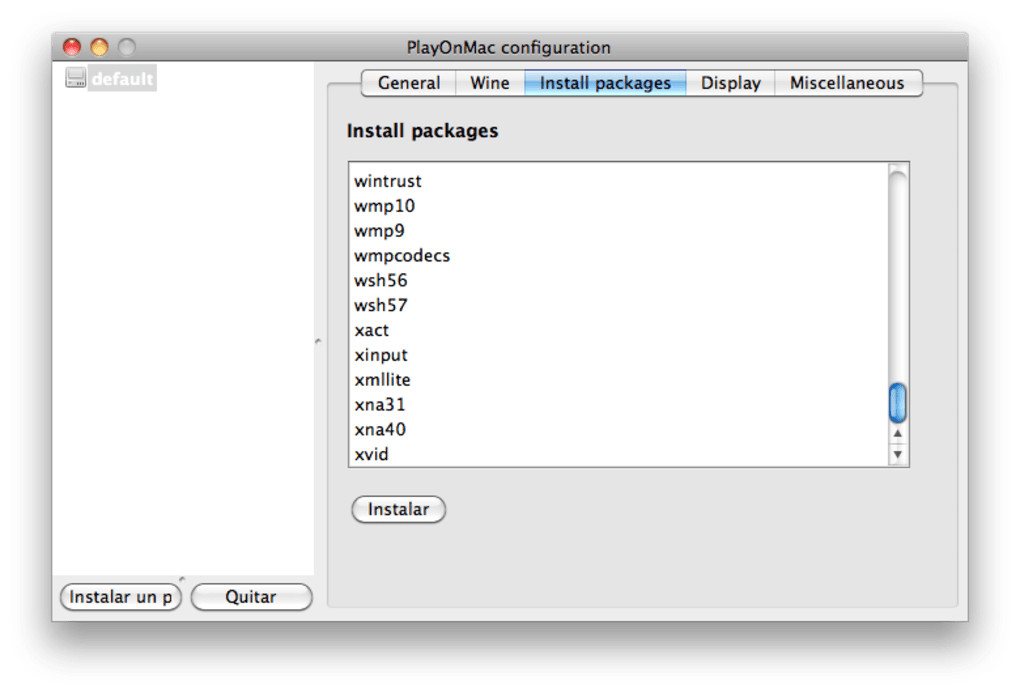Choose wmp10 from the package list

click(385, 206)
